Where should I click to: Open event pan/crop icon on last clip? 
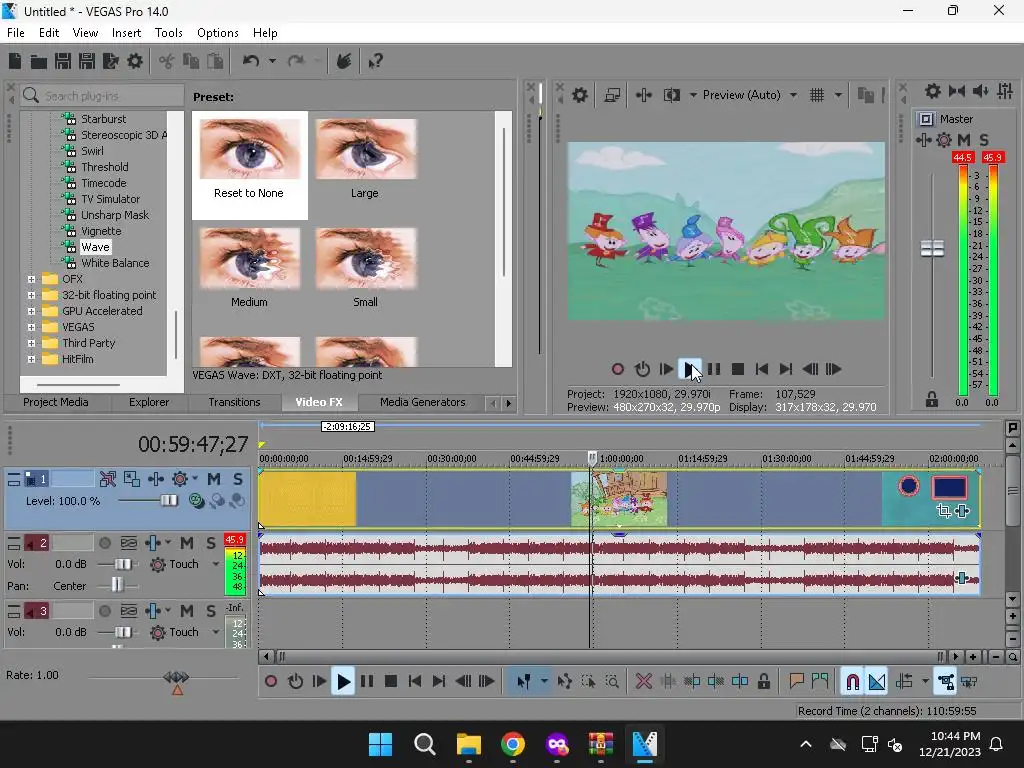tap(943, 511)
